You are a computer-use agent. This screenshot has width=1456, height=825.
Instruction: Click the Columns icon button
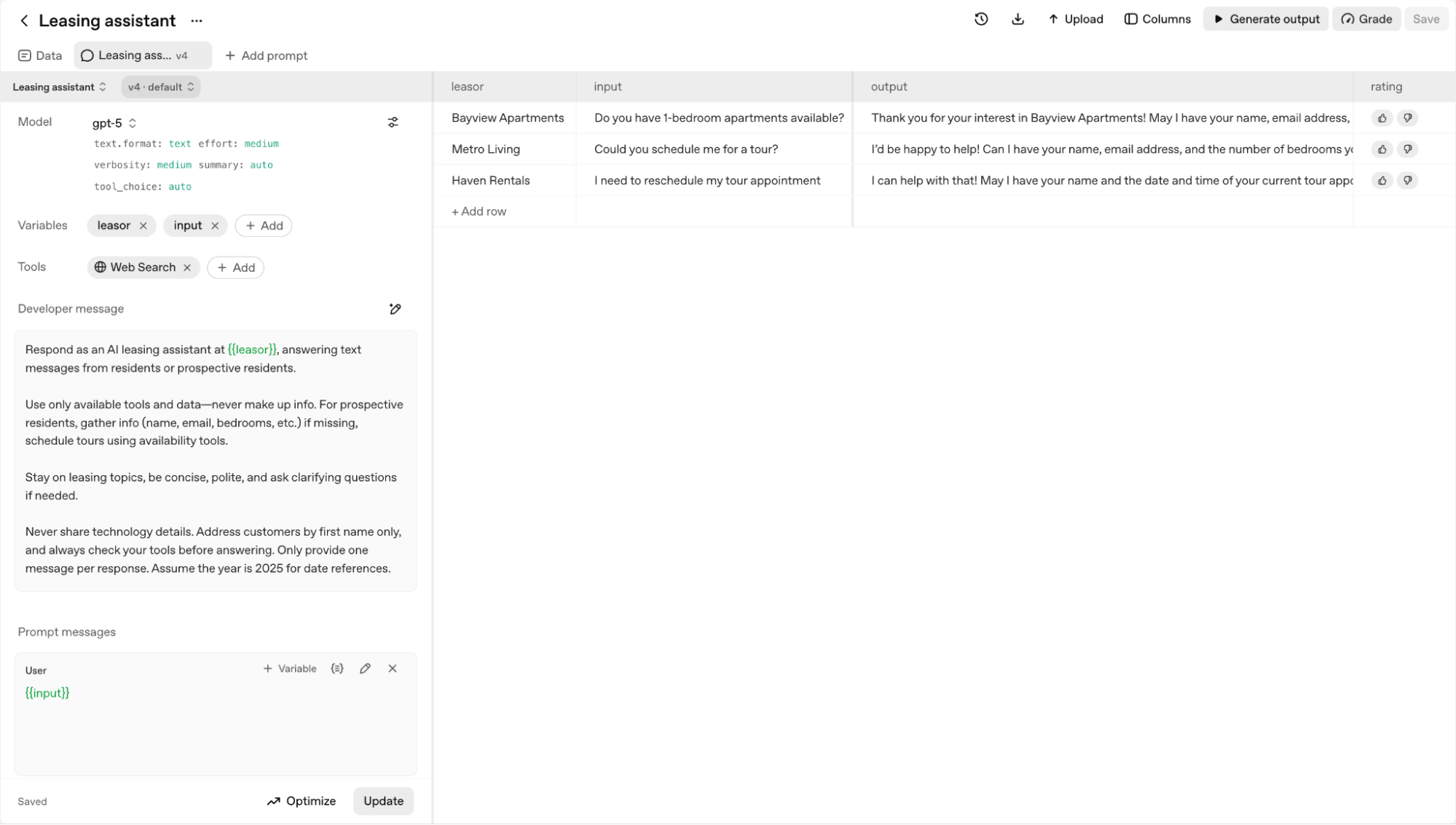coord(1157,19)
